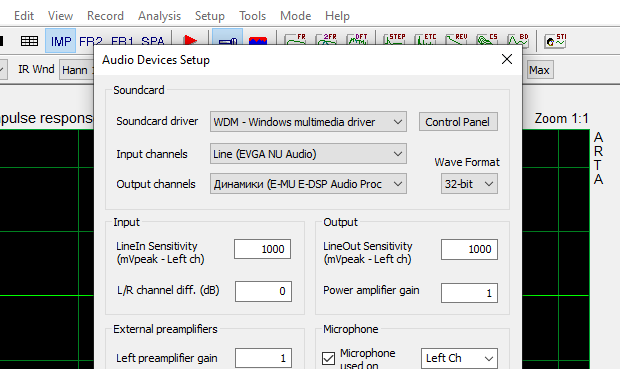Click the L/R channel diff. input field
This screenshot has width=620, height=369.
click(263, 291)
